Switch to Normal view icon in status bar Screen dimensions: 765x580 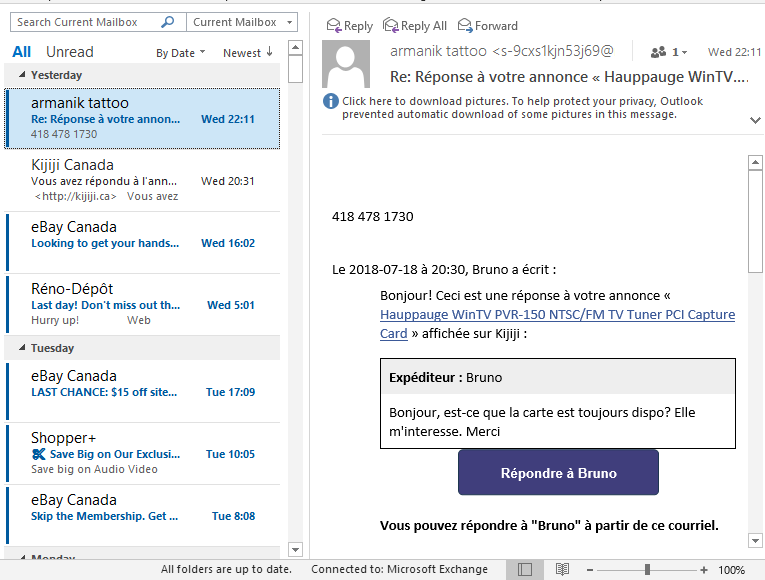(x=525, y=569)
